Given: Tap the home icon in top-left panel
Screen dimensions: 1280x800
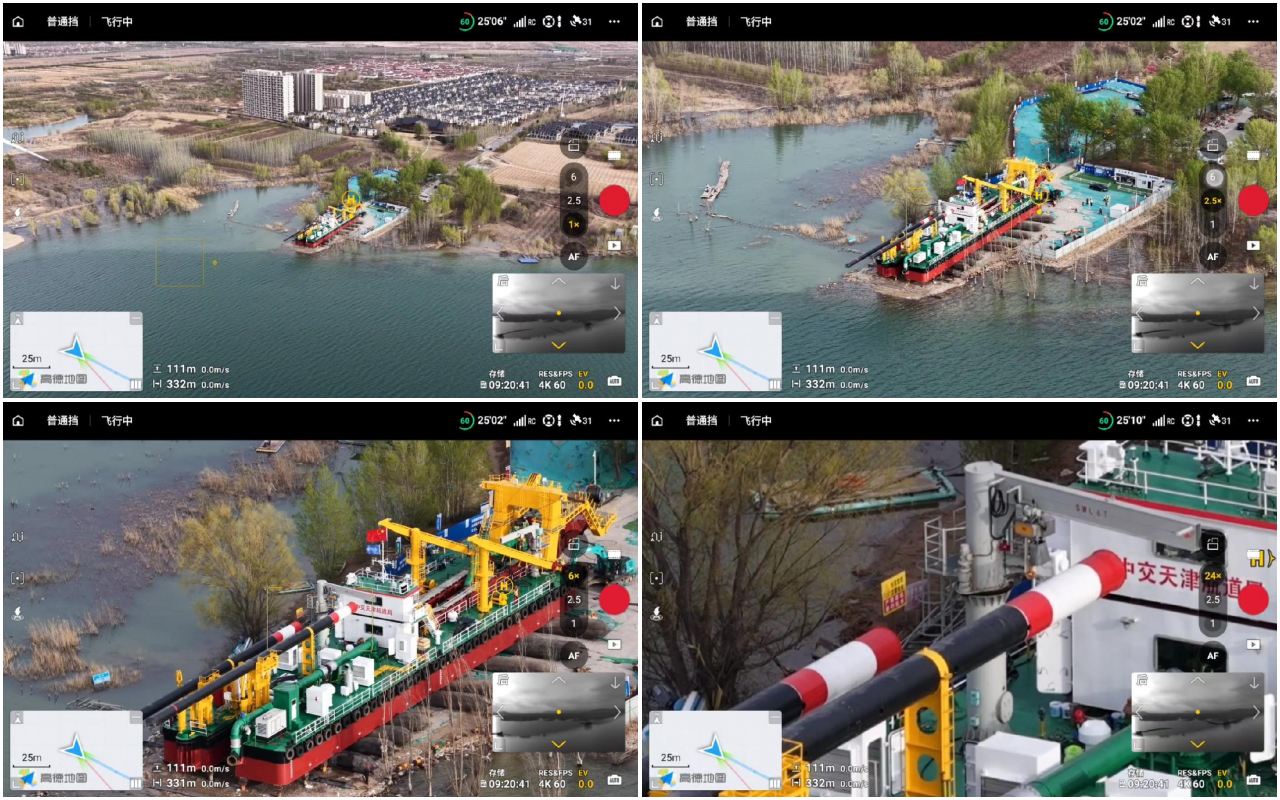Looking at the screenshot, I should (x=18, y=21).
